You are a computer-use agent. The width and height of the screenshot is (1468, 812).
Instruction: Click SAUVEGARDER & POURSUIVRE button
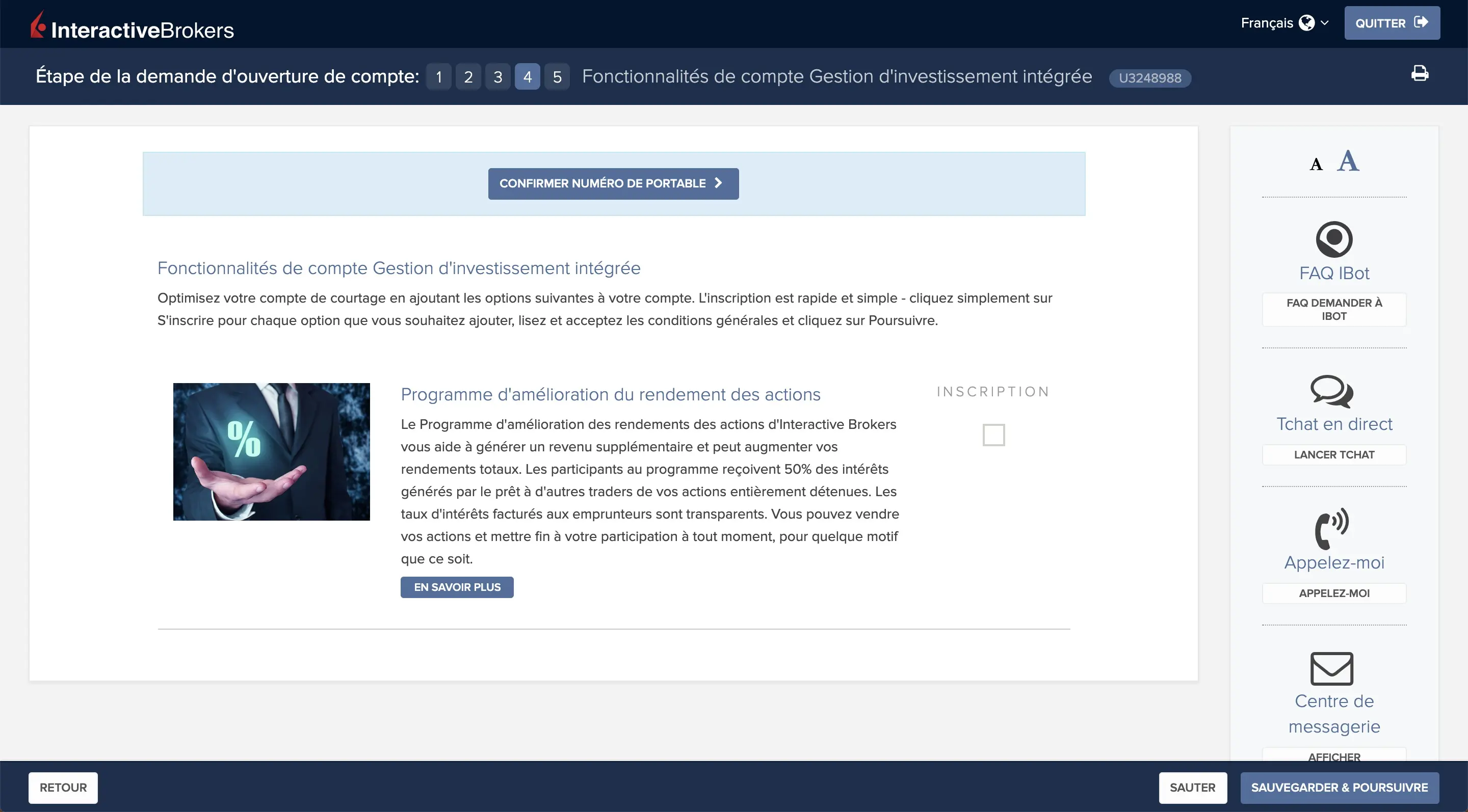(x=1339, y=788)
